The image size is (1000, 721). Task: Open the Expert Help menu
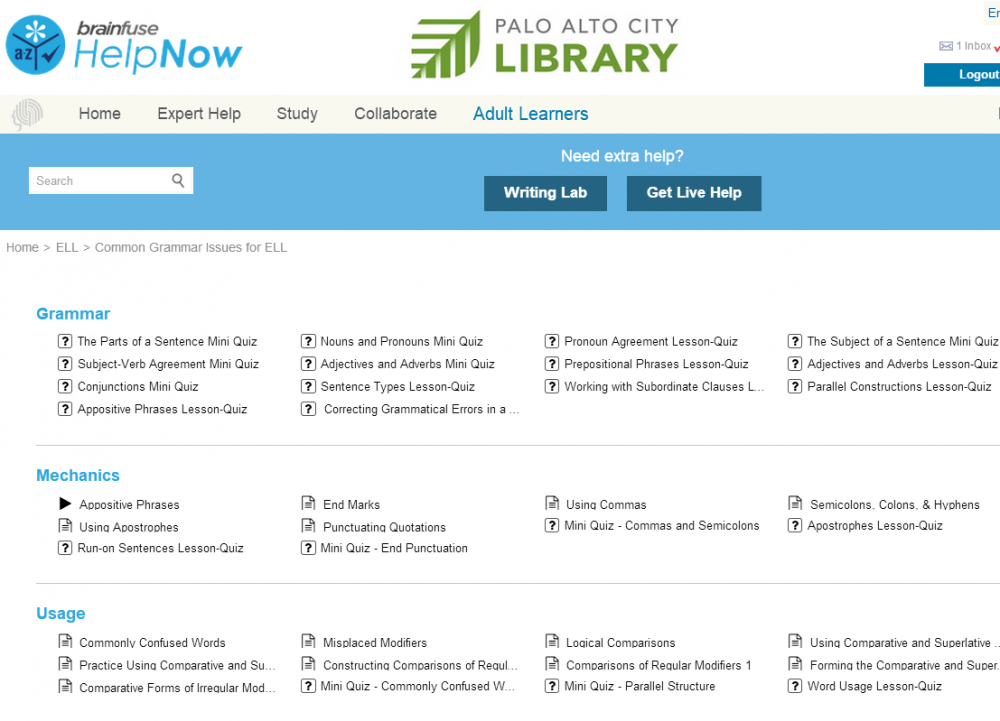click(199, 114)
